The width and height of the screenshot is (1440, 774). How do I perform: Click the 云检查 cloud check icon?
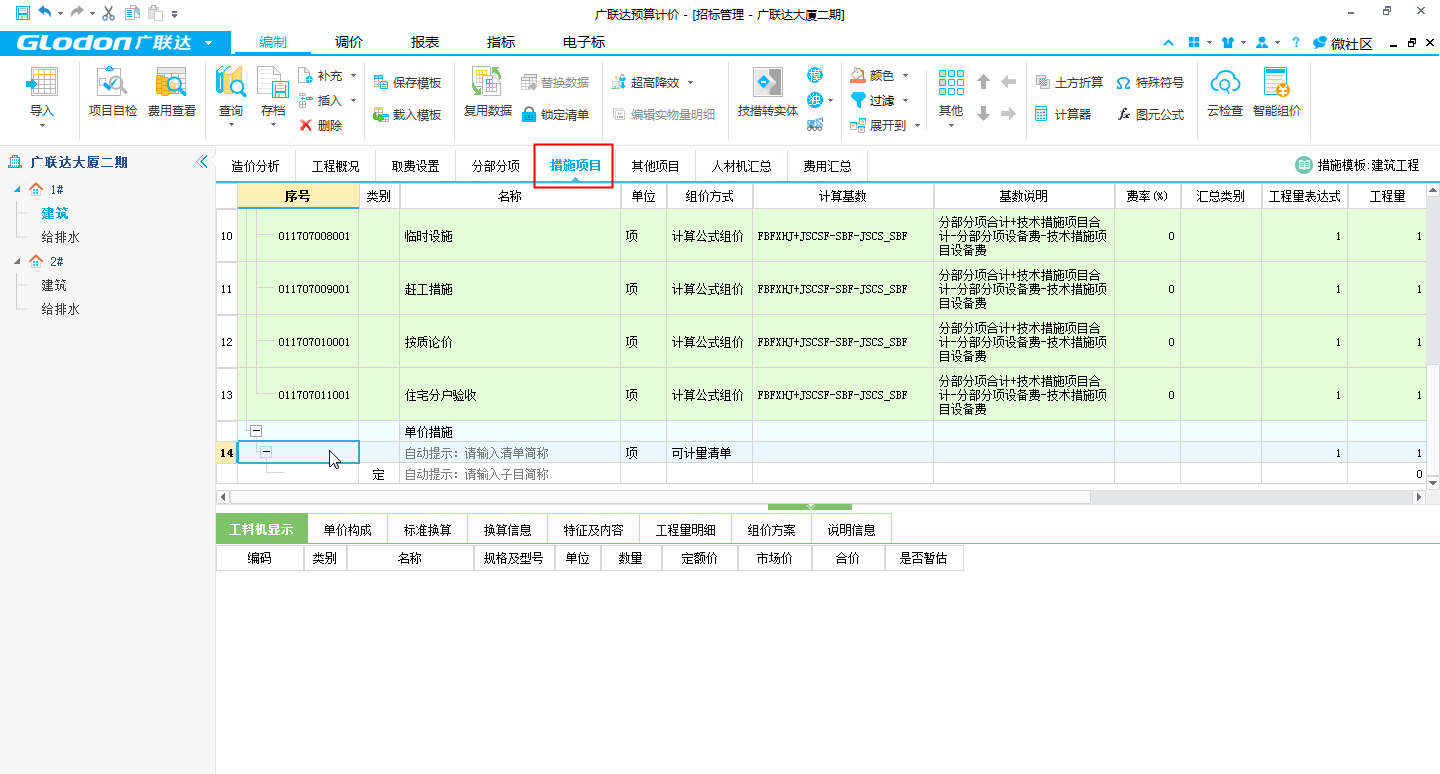[1225, 92]
